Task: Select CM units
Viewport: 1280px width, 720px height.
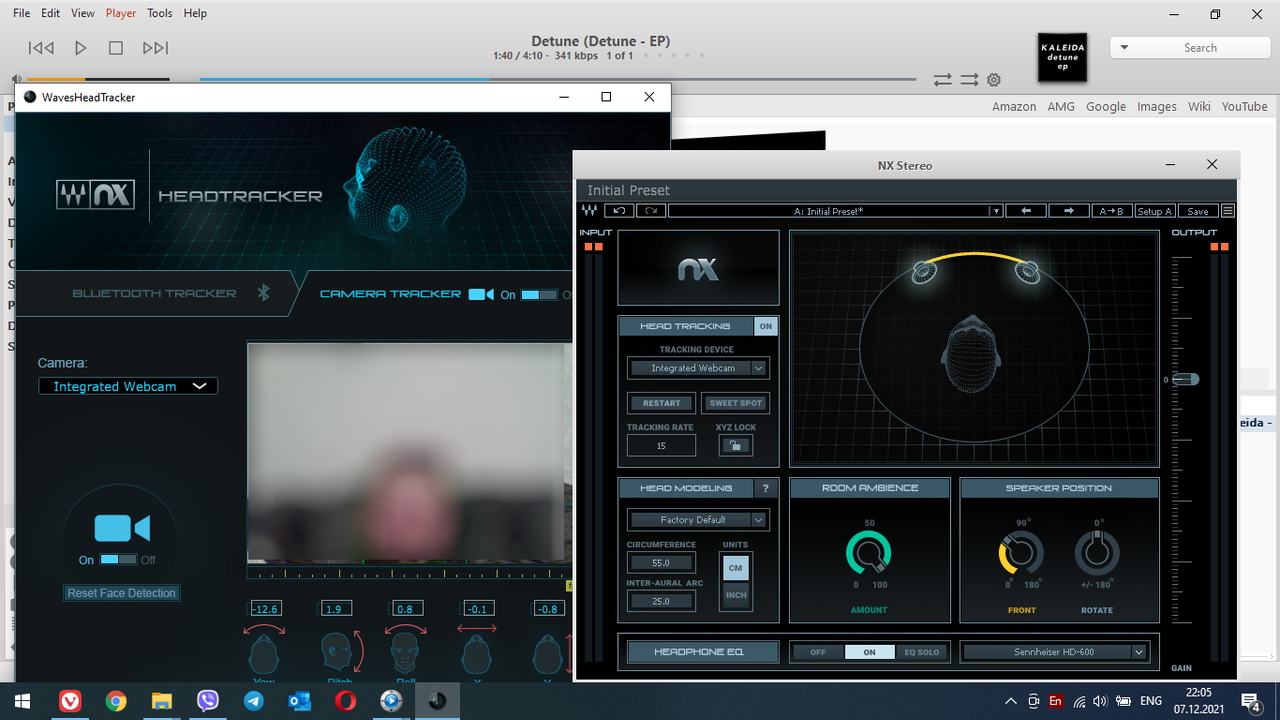Action: point(735,568)
